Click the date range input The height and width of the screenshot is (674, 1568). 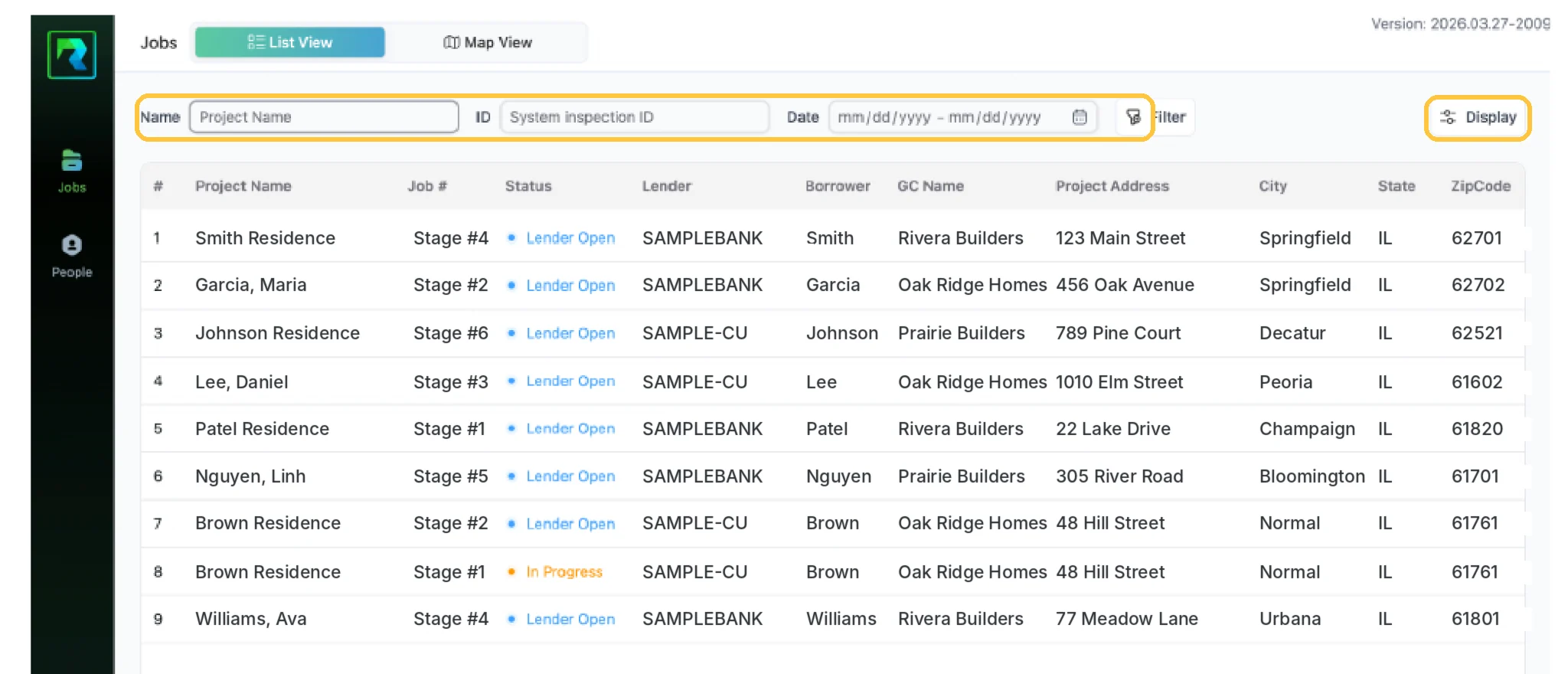[963, 117]
